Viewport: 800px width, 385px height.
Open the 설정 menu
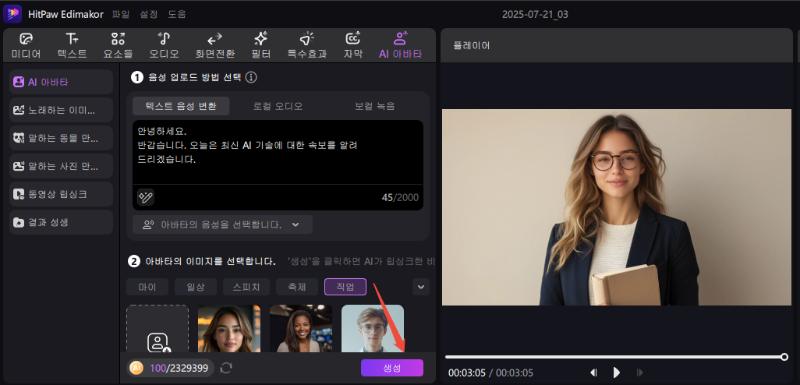coord(148,14)
